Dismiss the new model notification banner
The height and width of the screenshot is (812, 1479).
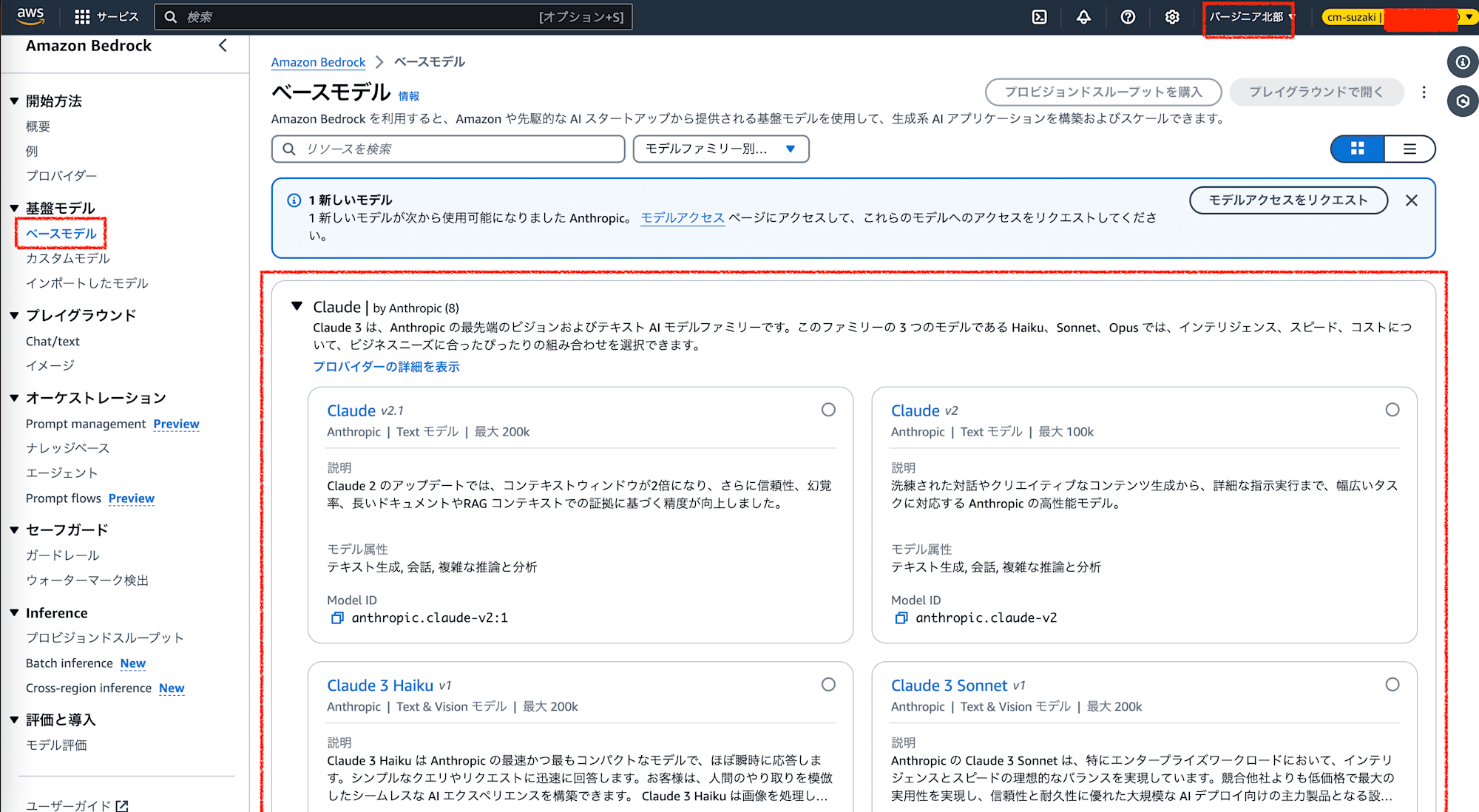(x=1411, y=200)
